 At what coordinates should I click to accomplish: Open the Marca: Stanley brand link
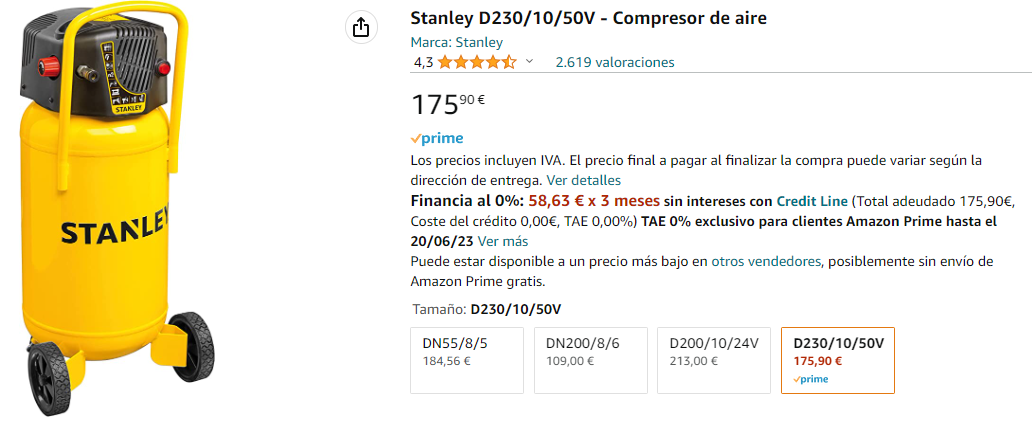pyautogui.click(x=457, y=42)
